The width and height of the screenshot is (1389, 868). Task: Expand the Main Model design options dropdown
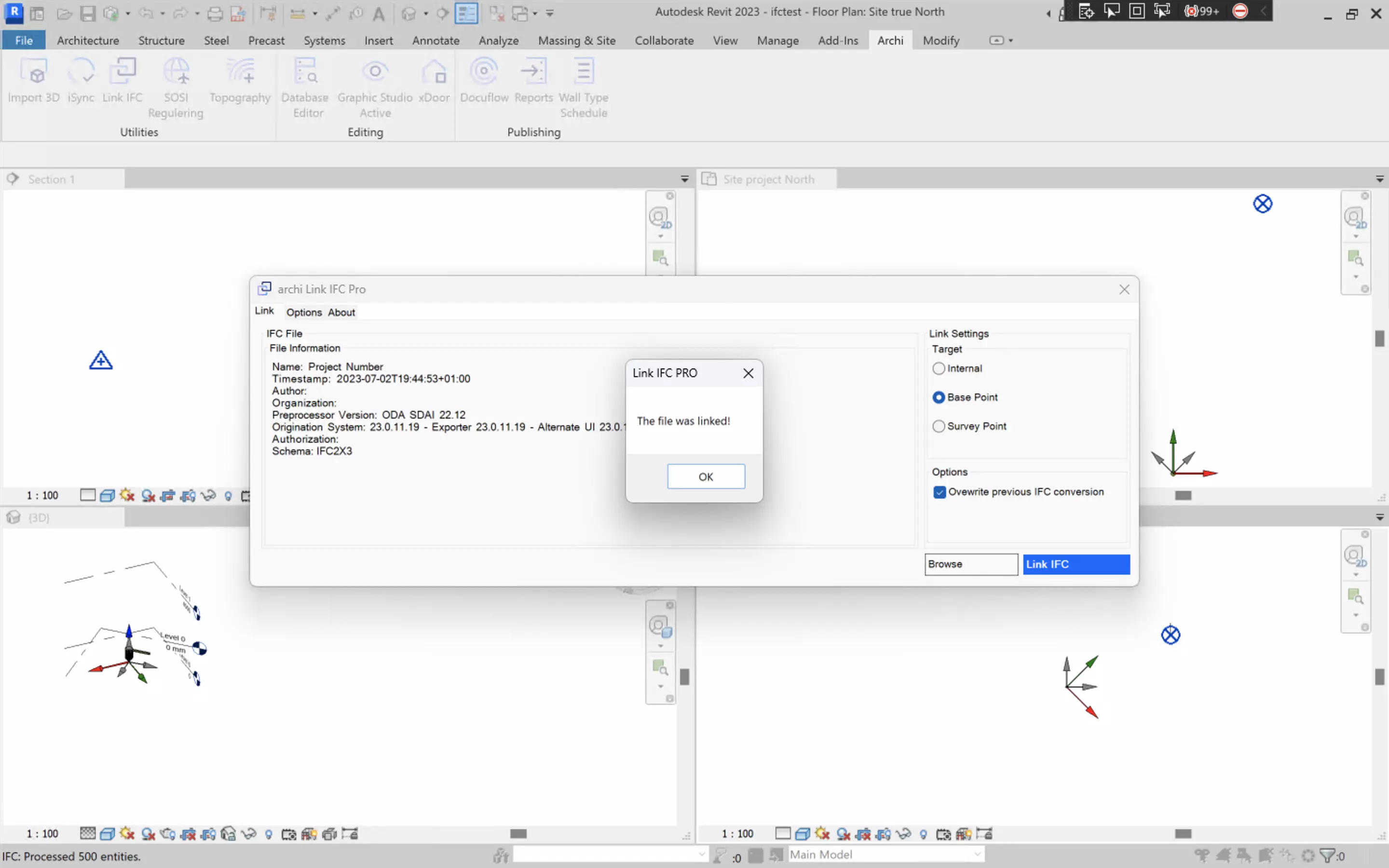click(x=977, y=855)
